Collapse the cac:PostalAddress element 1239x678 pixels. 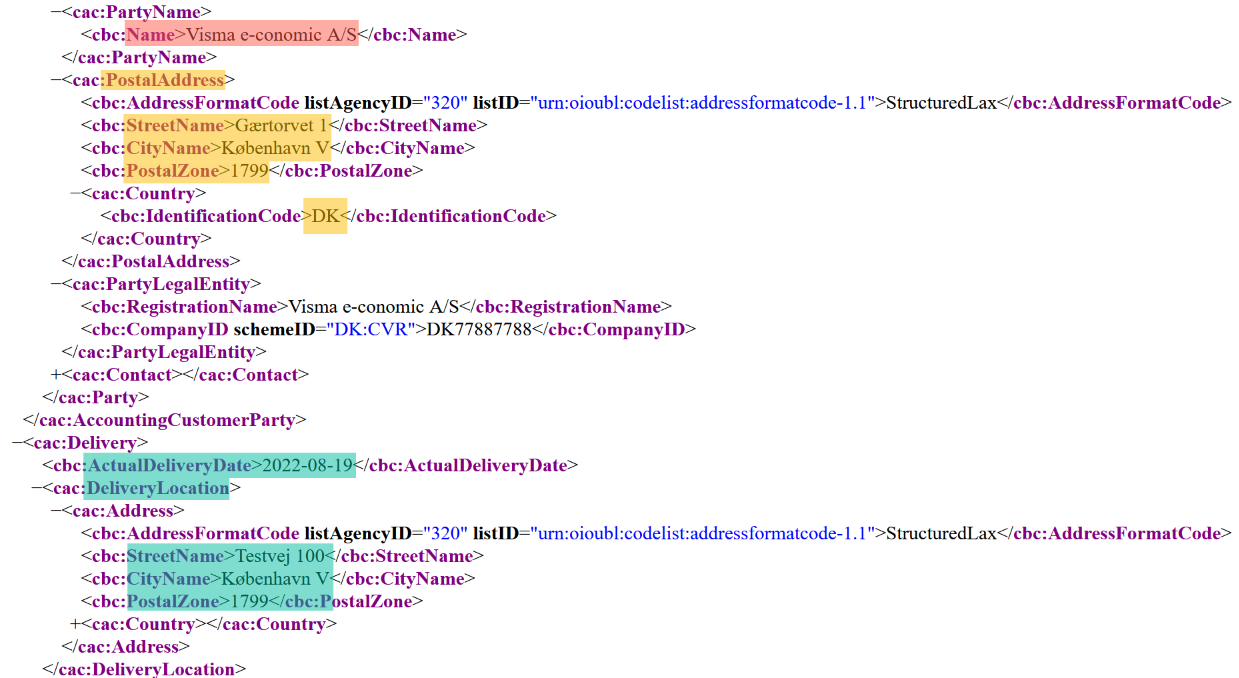[56, 80]
